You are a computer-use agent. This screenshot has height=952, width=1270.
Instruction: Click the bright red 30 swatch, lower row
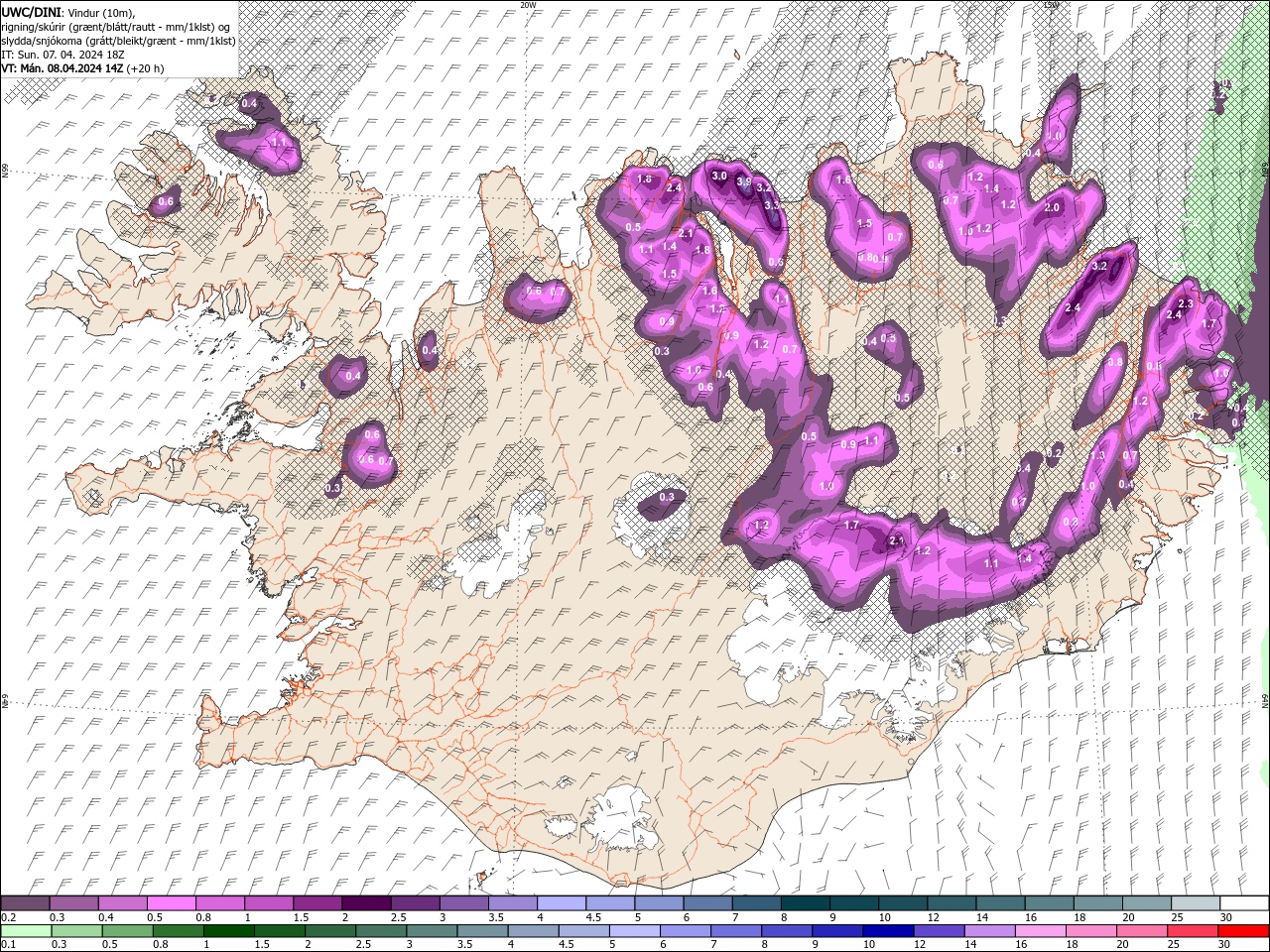pos(1244,930)
